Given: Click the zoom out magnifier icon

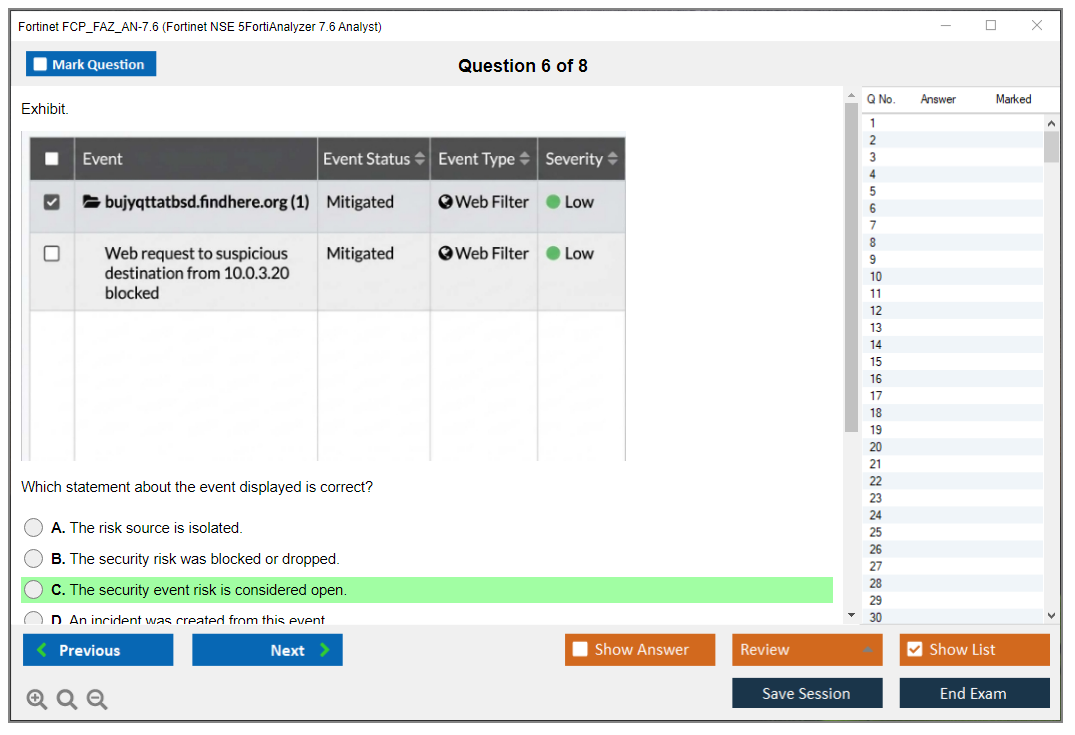Looking at the screenshot, I should [x=97, y=699].
